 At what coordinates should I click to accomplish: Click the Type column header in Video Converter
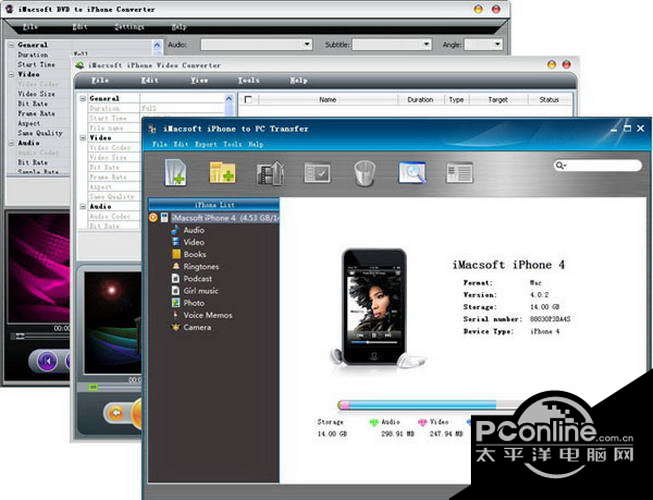(456, 100)
